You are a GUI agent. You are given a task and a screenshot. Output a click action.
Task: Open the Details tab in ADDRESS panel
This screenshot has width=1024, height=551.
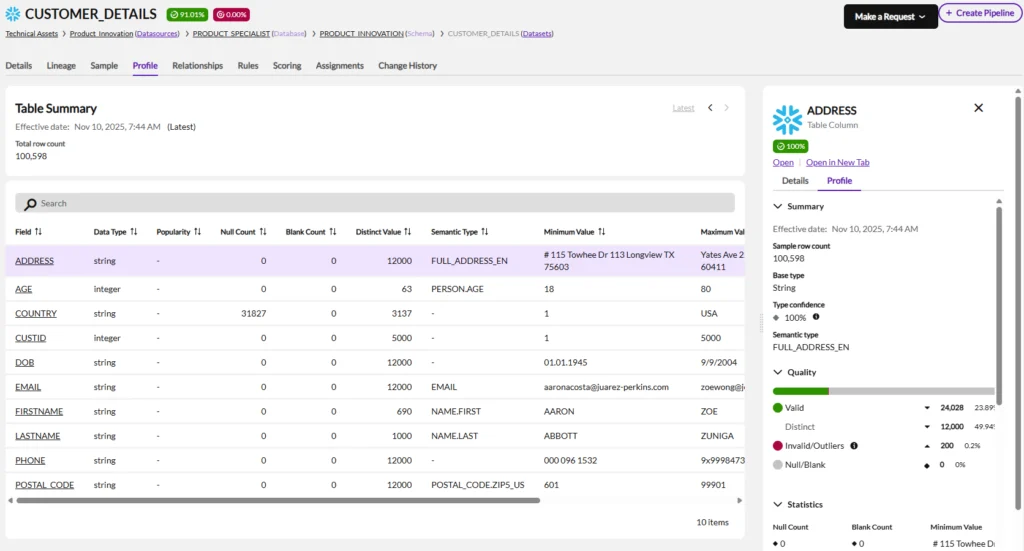coord(795,181)
